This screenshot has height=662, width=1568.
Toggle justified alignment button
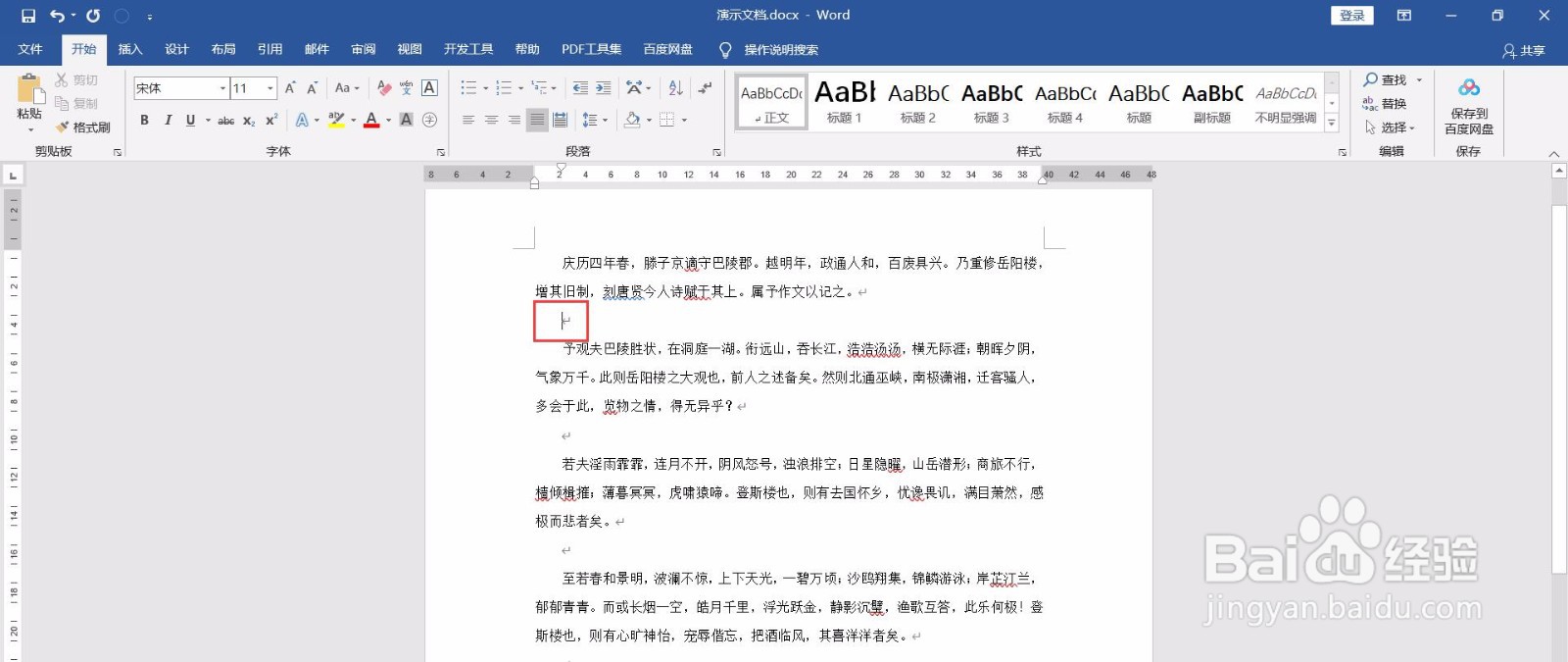pos(537,120)
